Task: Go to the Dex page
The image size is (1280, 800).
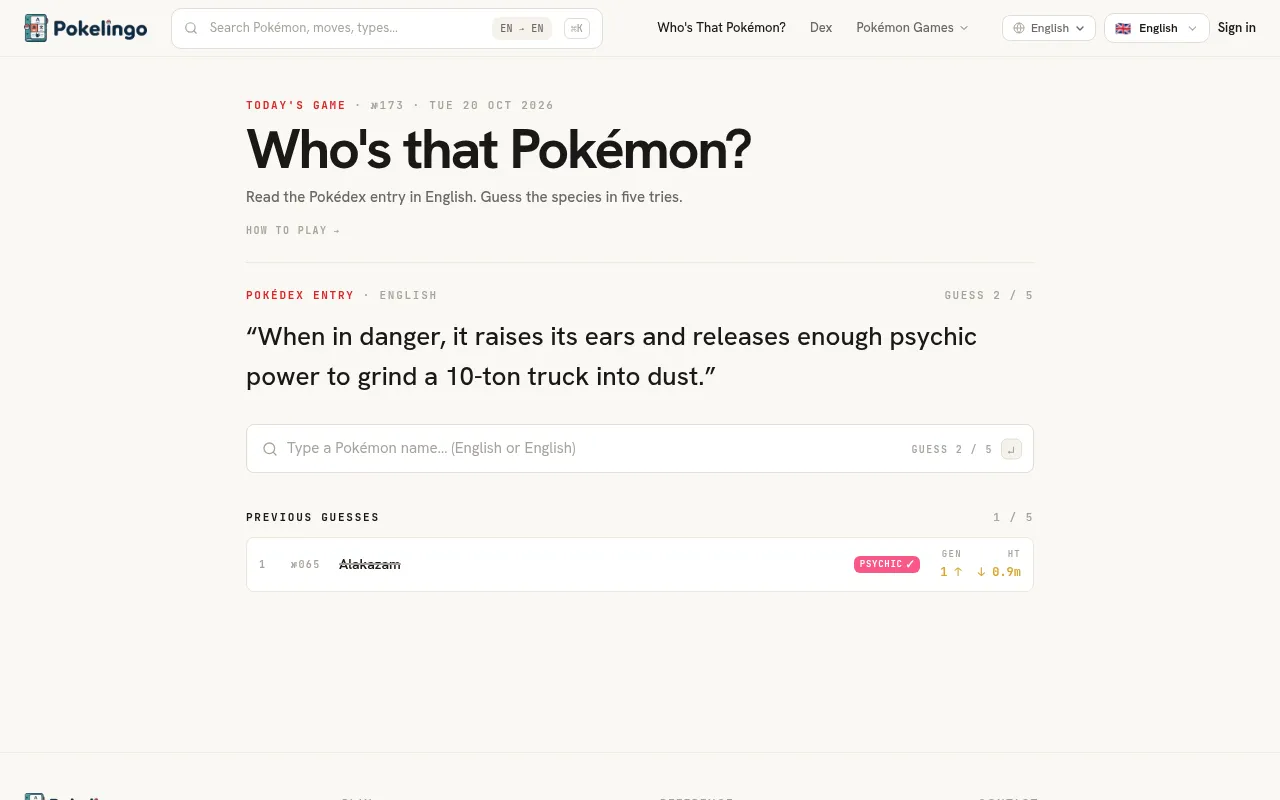Action: (x=821, y=28)
